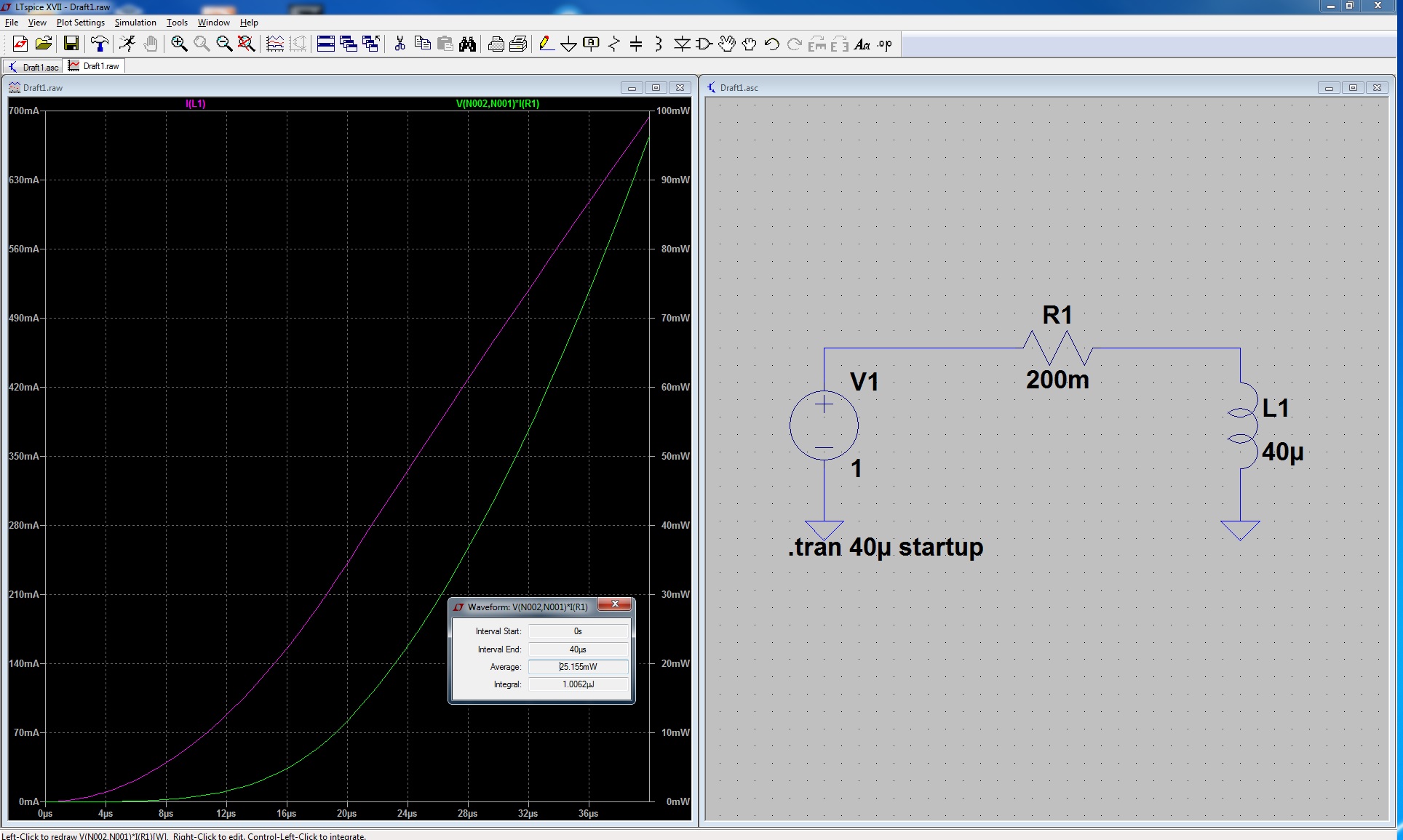
Task: Minimize the Draft1.asc schematic pane
Action: 1329,88
